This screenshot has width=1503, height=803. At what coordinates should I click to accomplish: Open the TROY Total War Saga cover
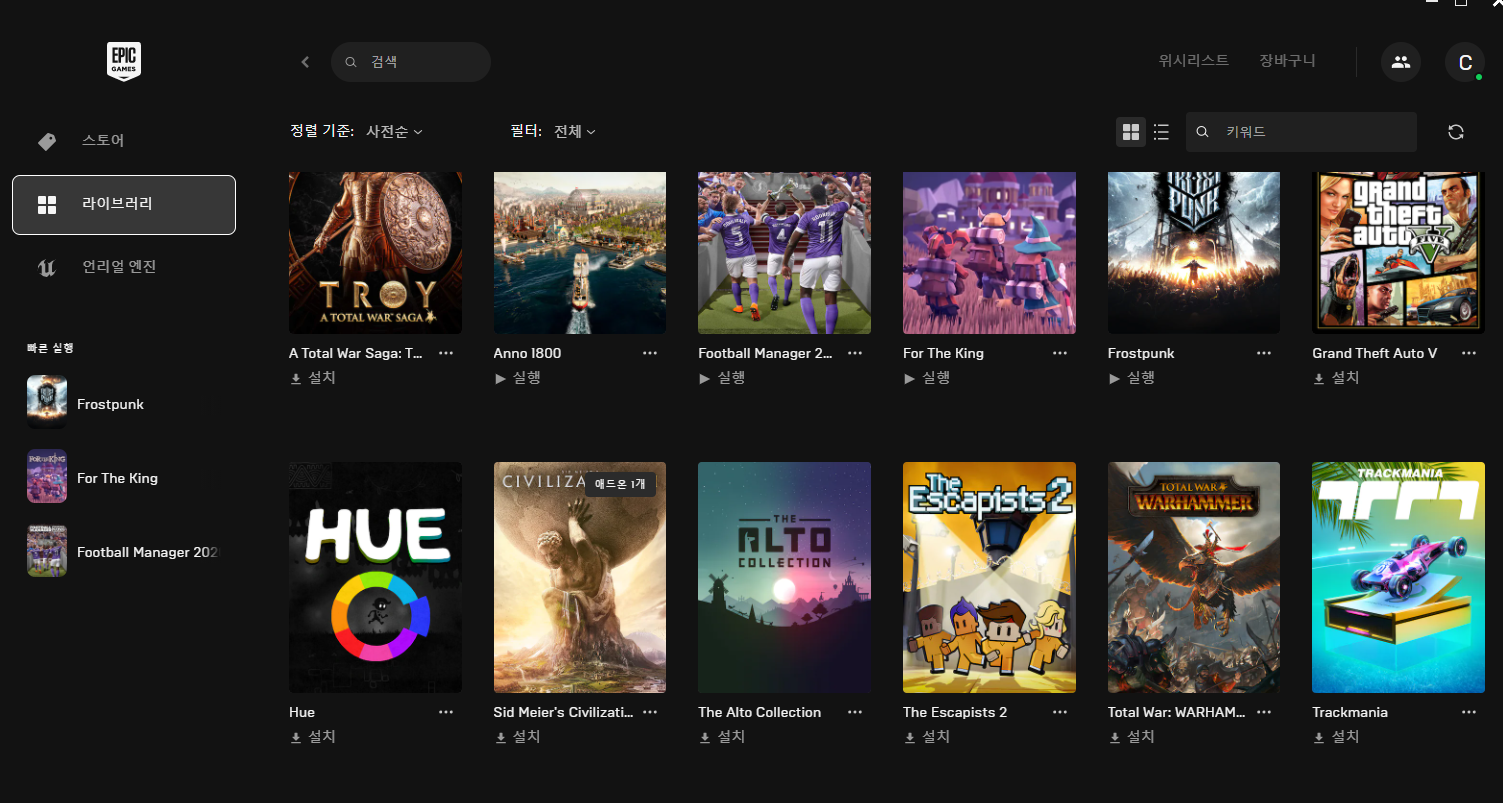[375, 252]
